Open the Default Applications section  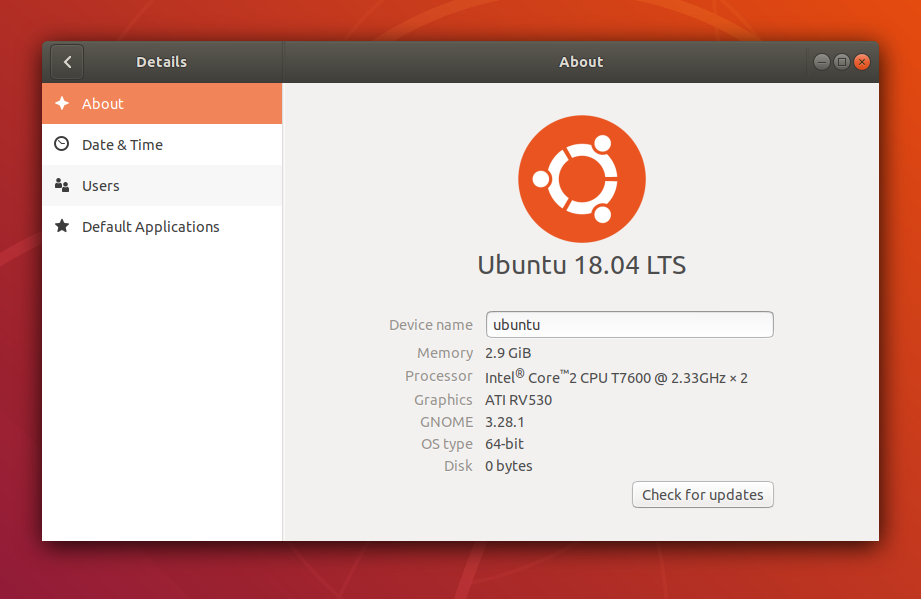[x=162, y=227]
